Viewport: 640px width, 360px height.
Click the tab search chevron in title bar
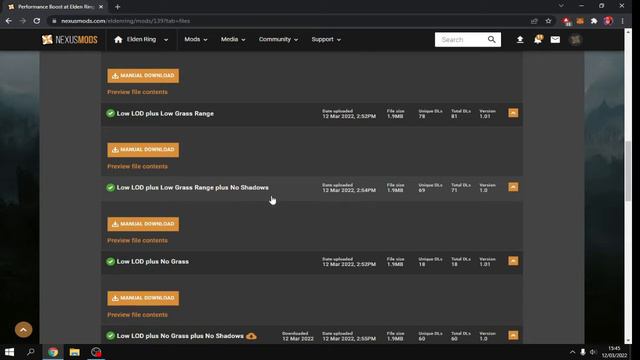(x=561, y=6)
